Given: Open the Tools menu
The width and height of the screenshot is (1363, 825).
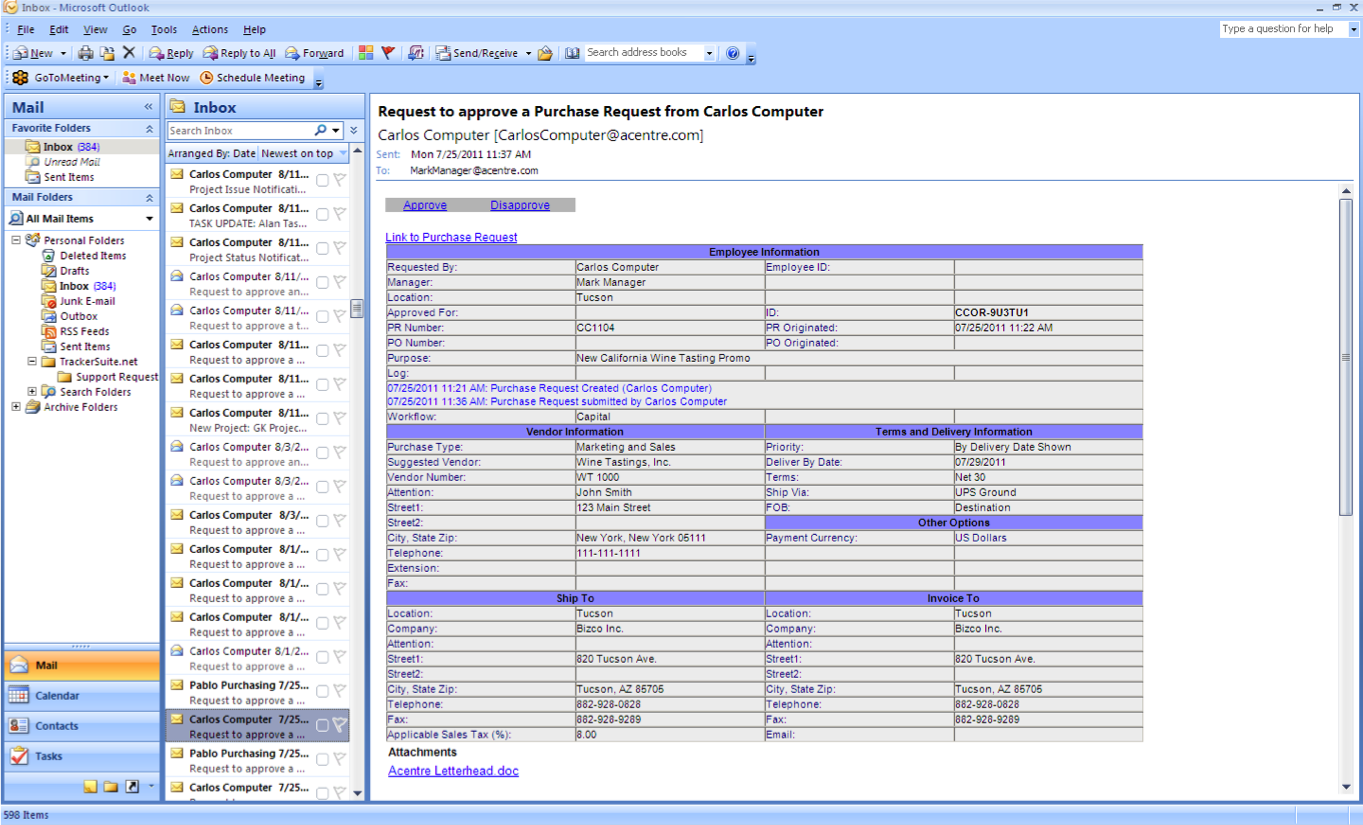Looking at the screenshot, I should [x=164, y=30].
